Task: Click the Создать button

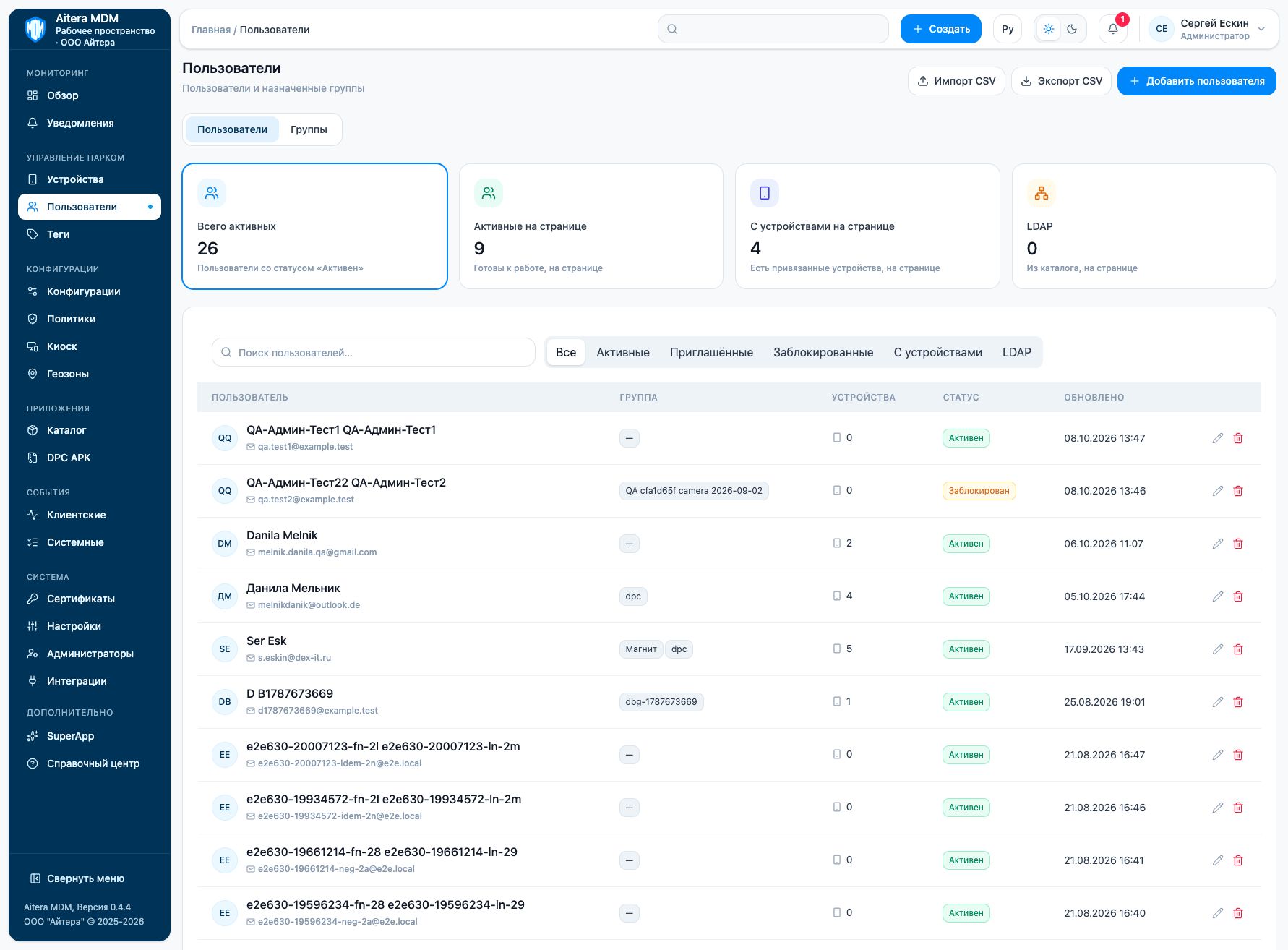Action: click(941, 29)
